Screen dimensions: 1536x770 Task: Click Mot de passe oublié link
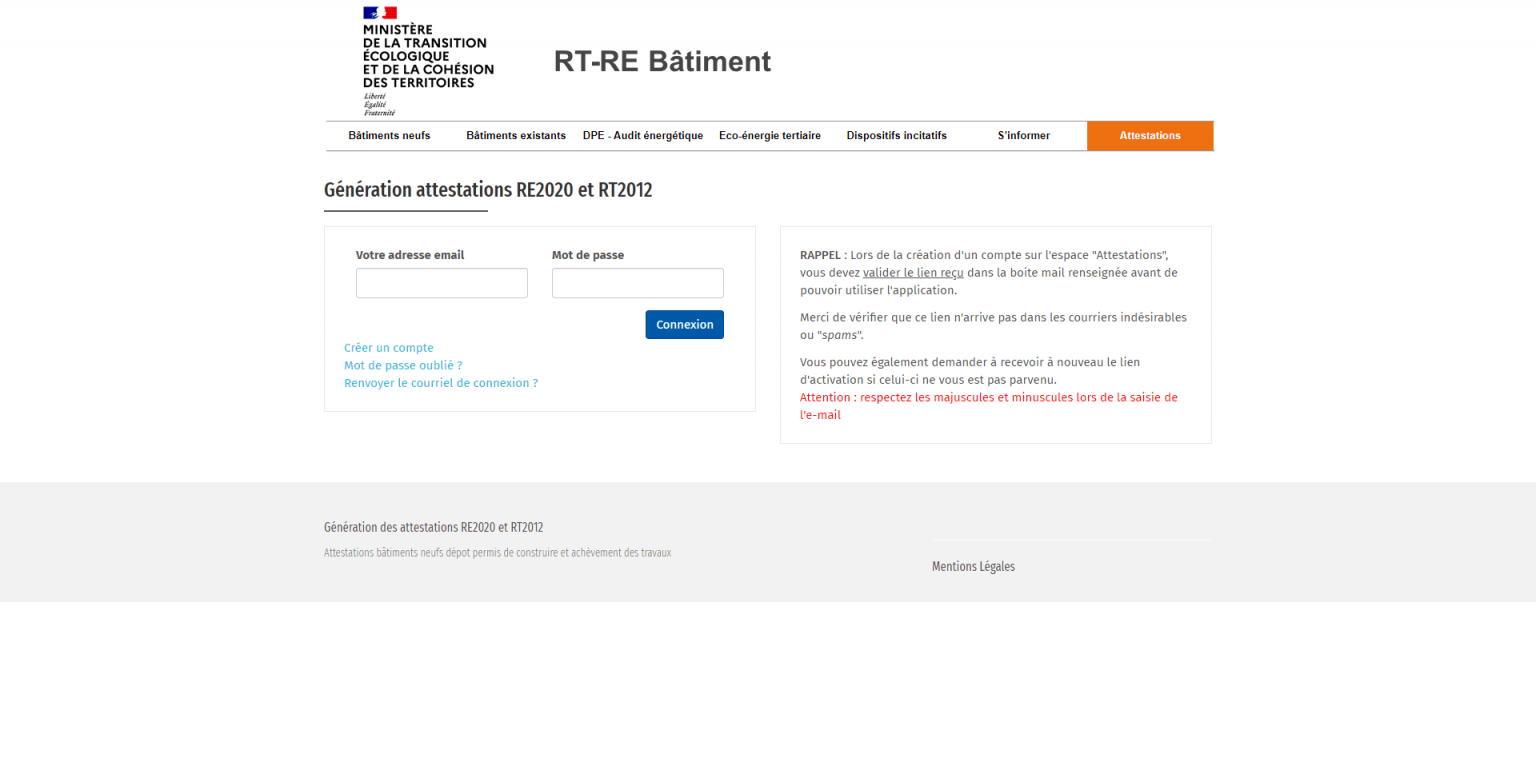(403, 365)
